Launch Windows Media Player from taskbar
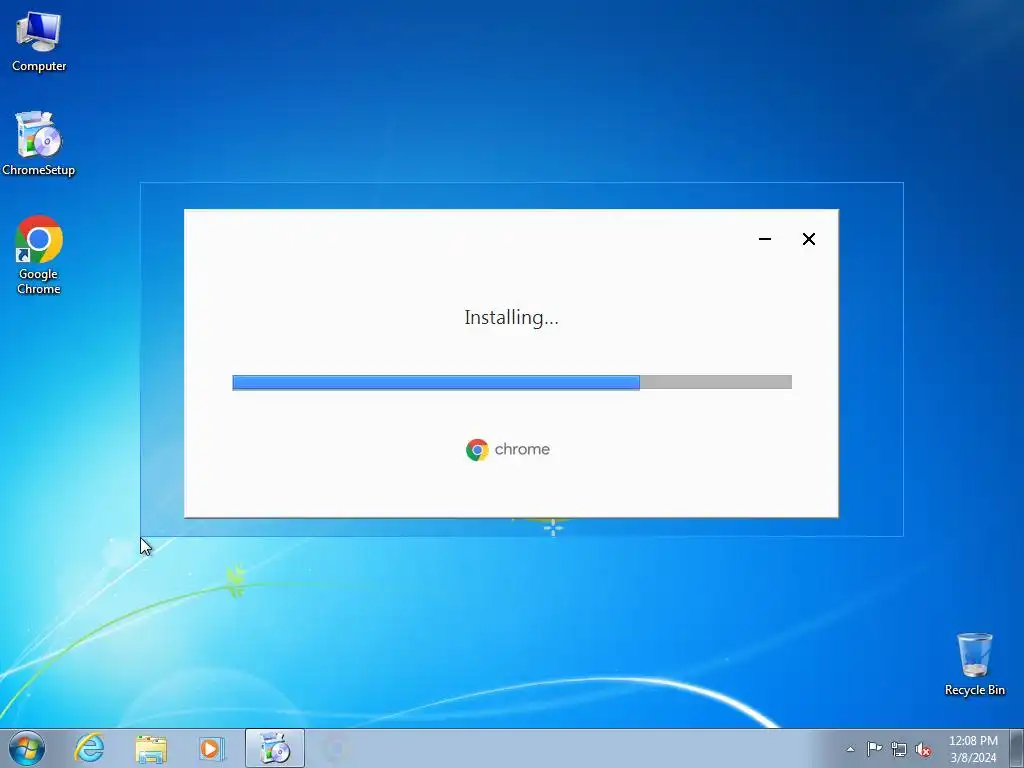Screen dimensions: 1024x768 (x=211, y=748)
